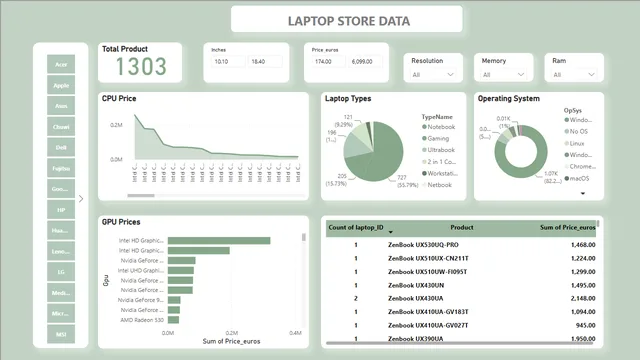The width and height of the screenshot is (640, 360).
Task: Select row Zenbook UX430UA
Action: tap(460, 298)
